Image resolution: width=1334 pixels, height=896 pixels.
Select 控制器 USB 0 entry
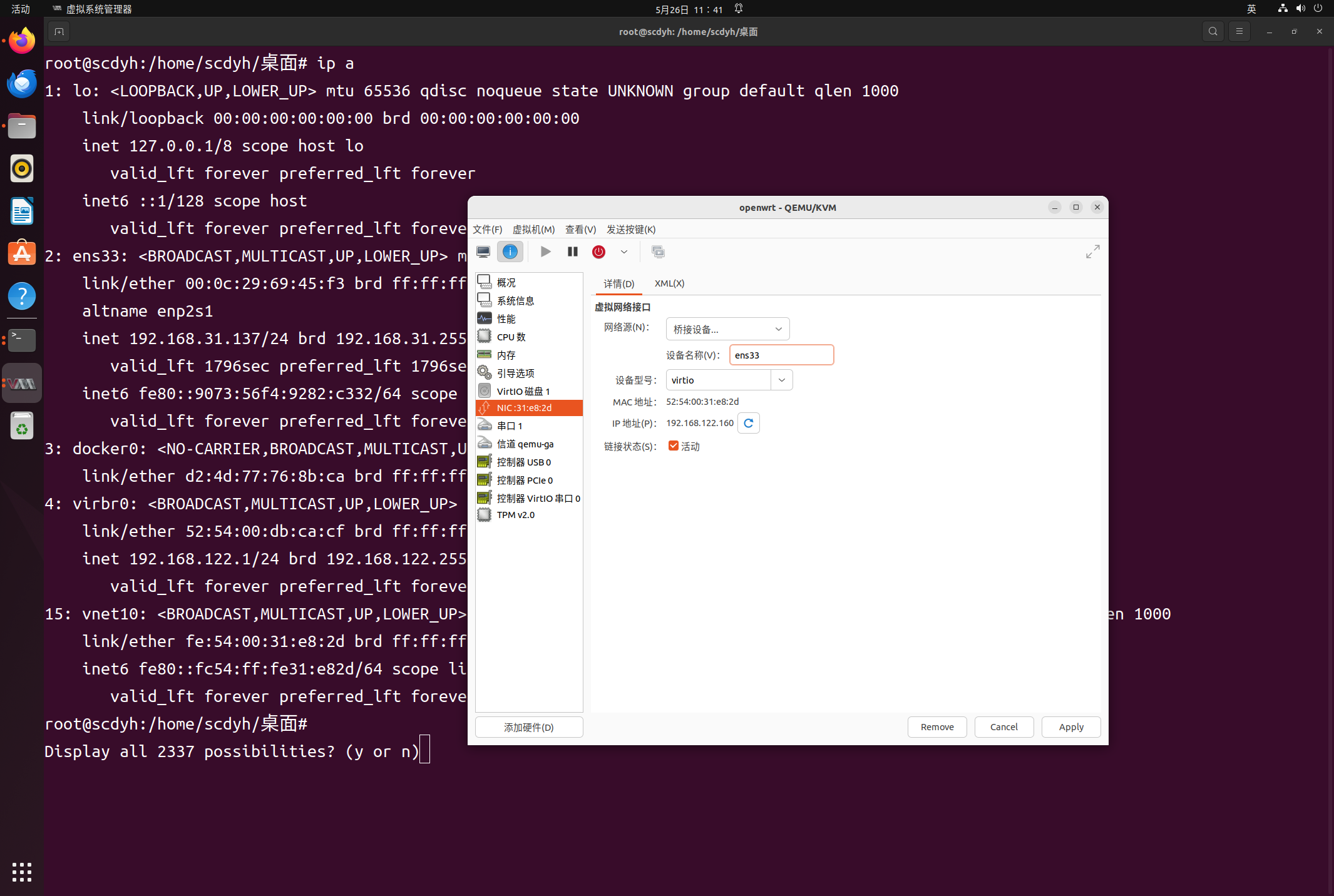coord(529,462)
